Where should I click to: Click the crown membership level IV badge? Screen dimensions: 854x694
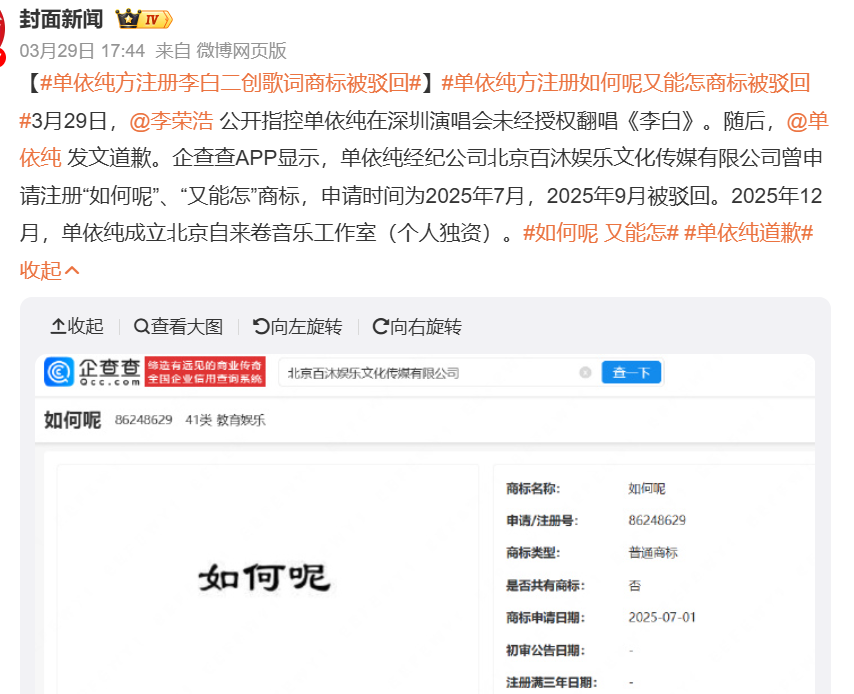pos(144,20)
